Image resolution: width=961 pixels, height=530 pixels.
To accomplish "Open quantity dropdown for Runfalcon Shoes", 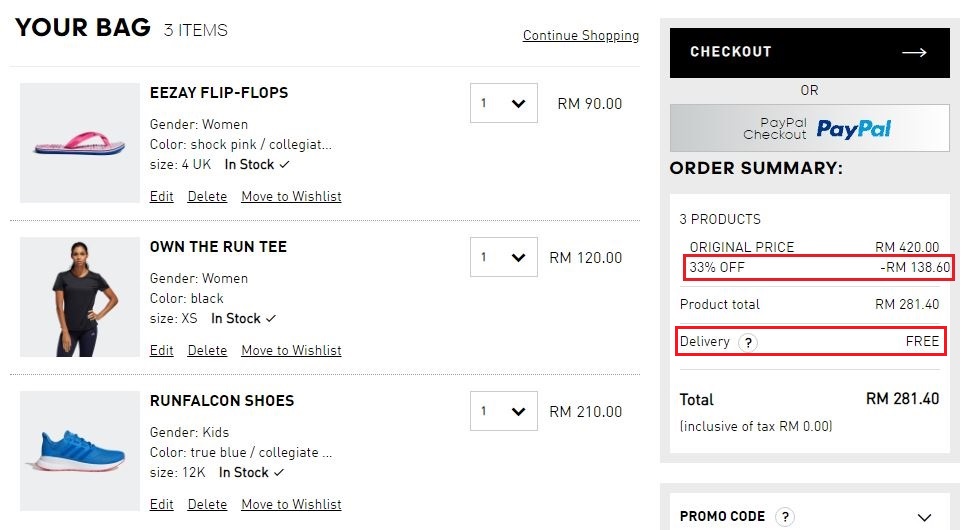I will 503,411.
